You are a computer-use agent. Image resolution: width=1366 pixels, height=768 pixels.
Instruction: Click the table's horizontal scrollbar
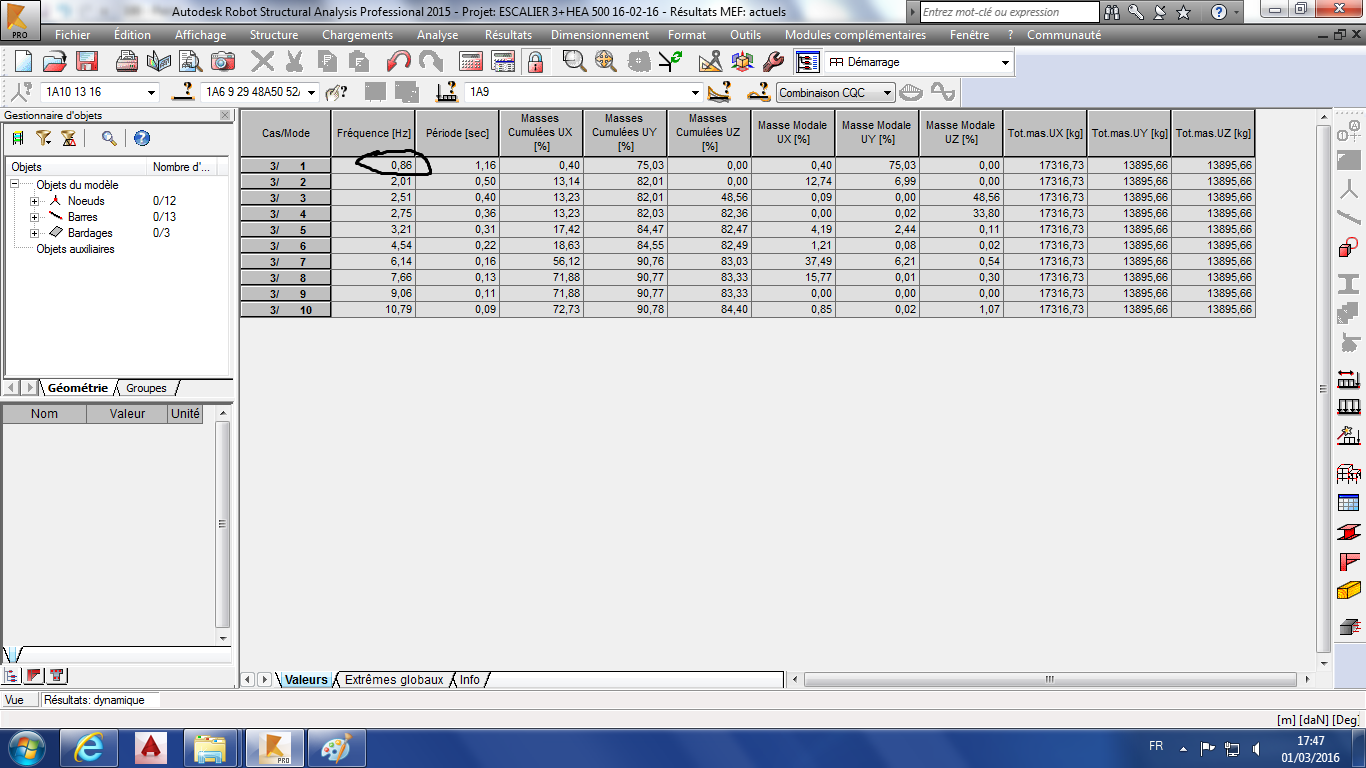click(x=1050, y=679)
